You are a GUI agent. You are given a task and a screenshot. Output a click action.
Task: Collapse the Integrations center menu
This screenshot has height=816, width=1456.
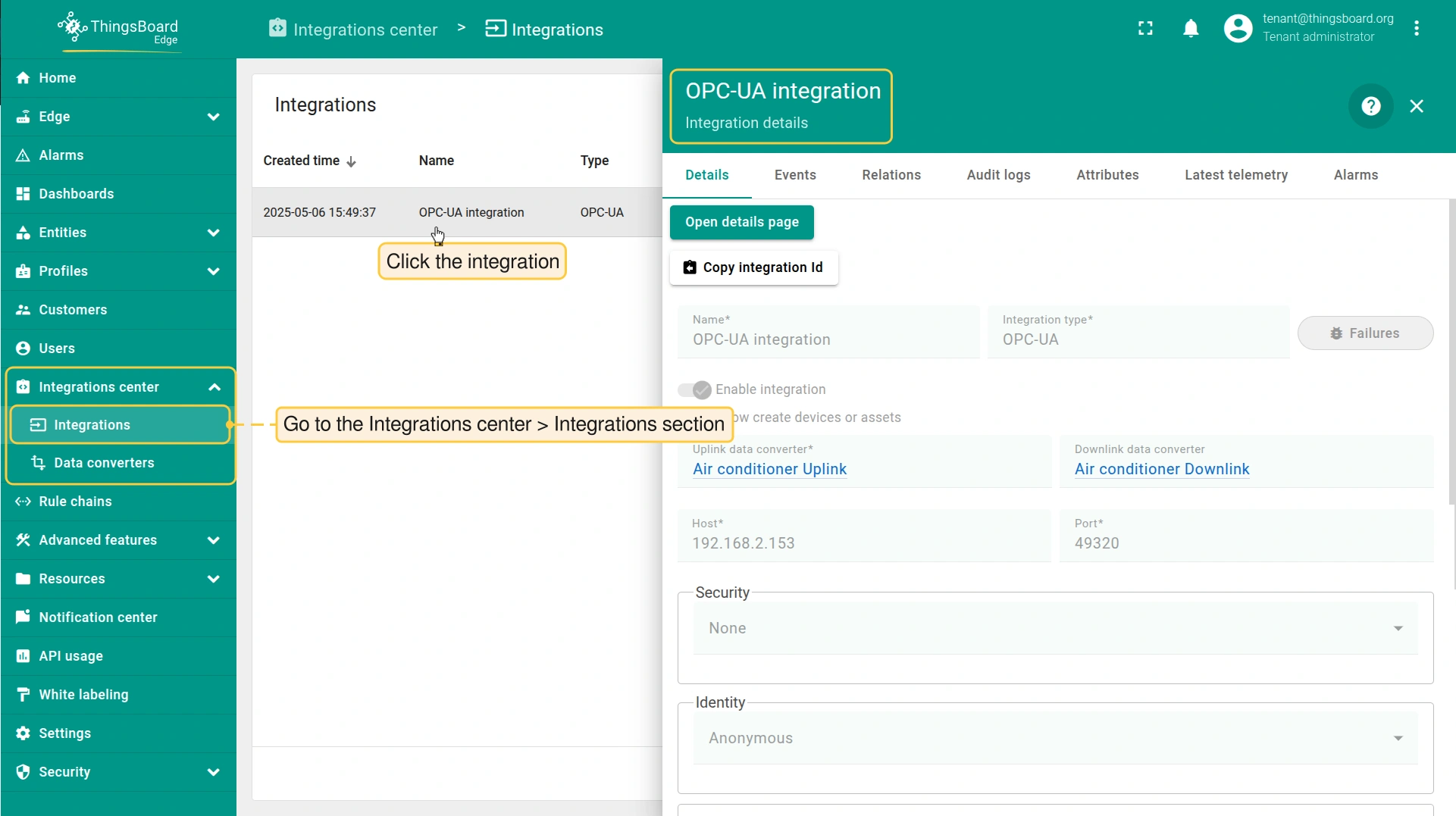click(214, 387)
